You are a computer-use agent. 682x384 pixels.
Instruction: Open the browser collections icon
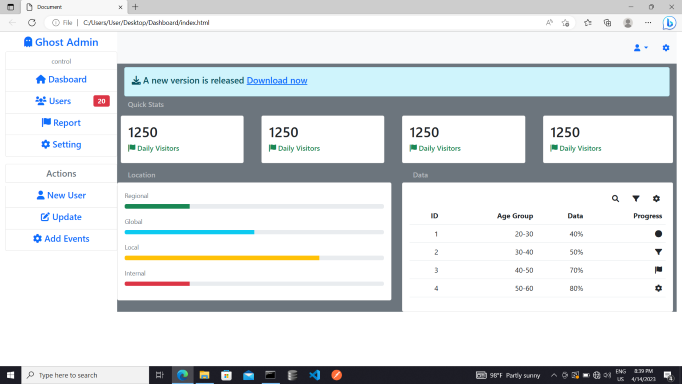click(x=608, y=23)
